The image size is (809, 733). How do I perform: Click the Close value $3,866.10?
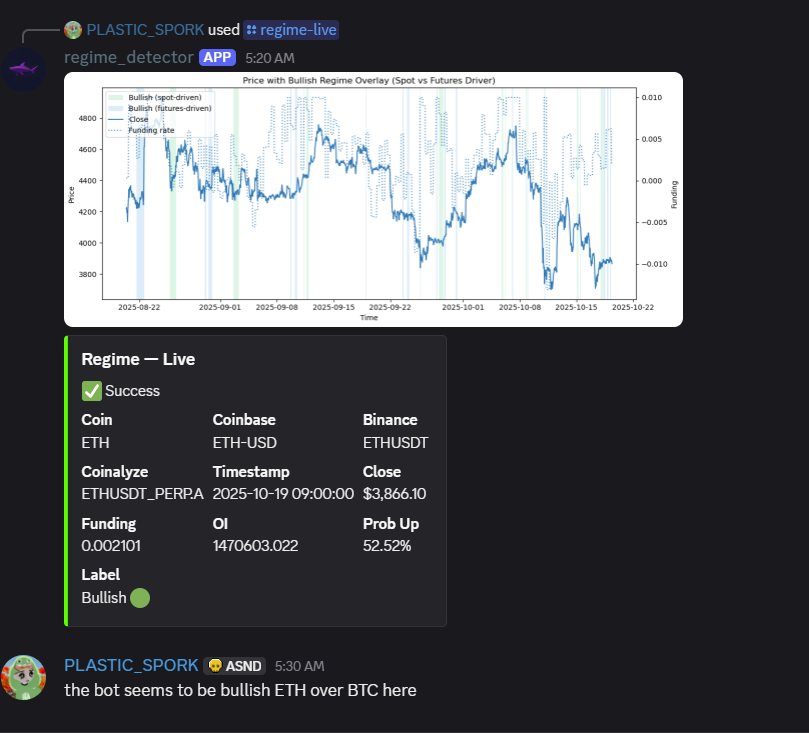(394, 494)
